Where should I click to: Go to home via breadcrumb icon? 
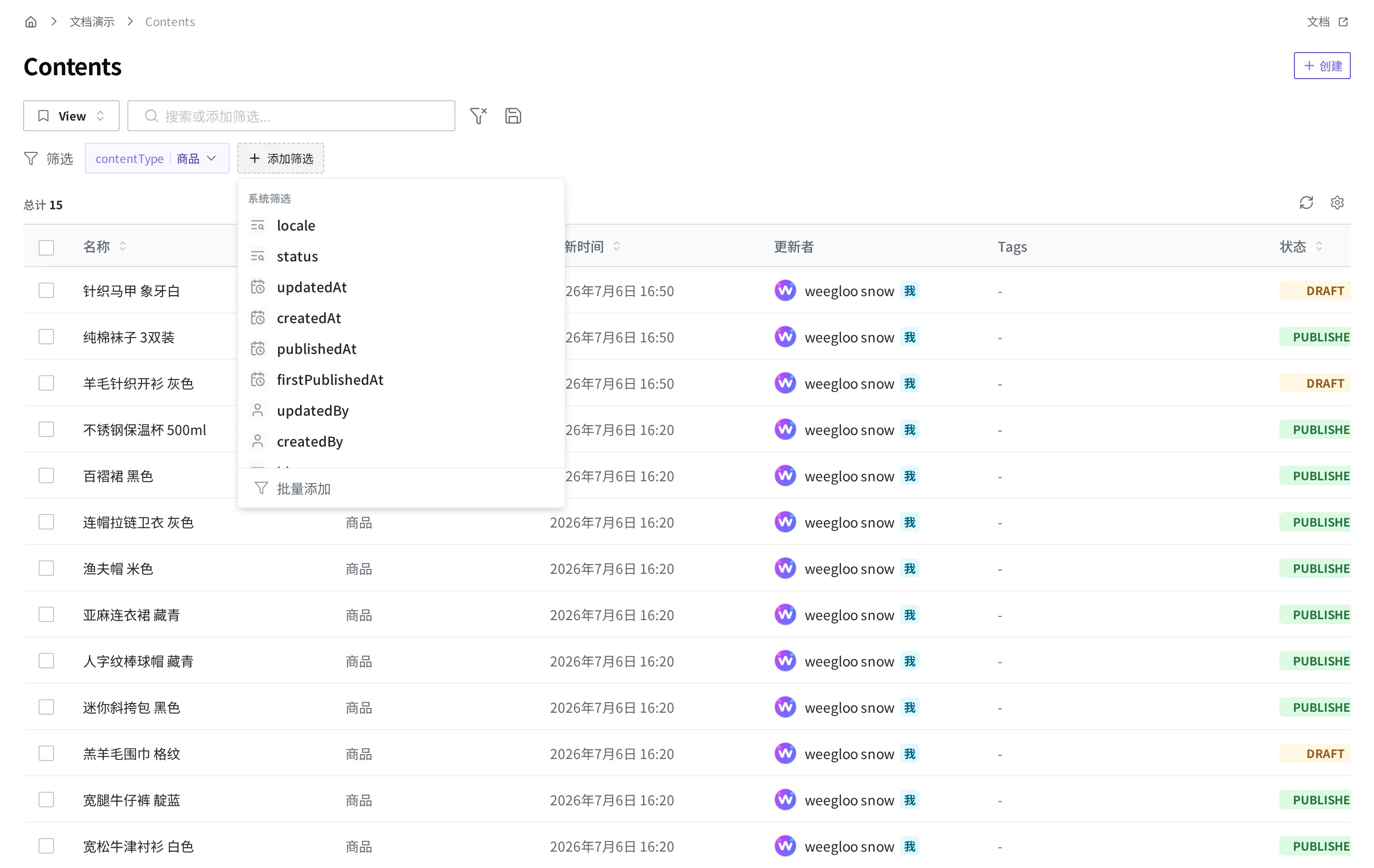pos(31,22)
